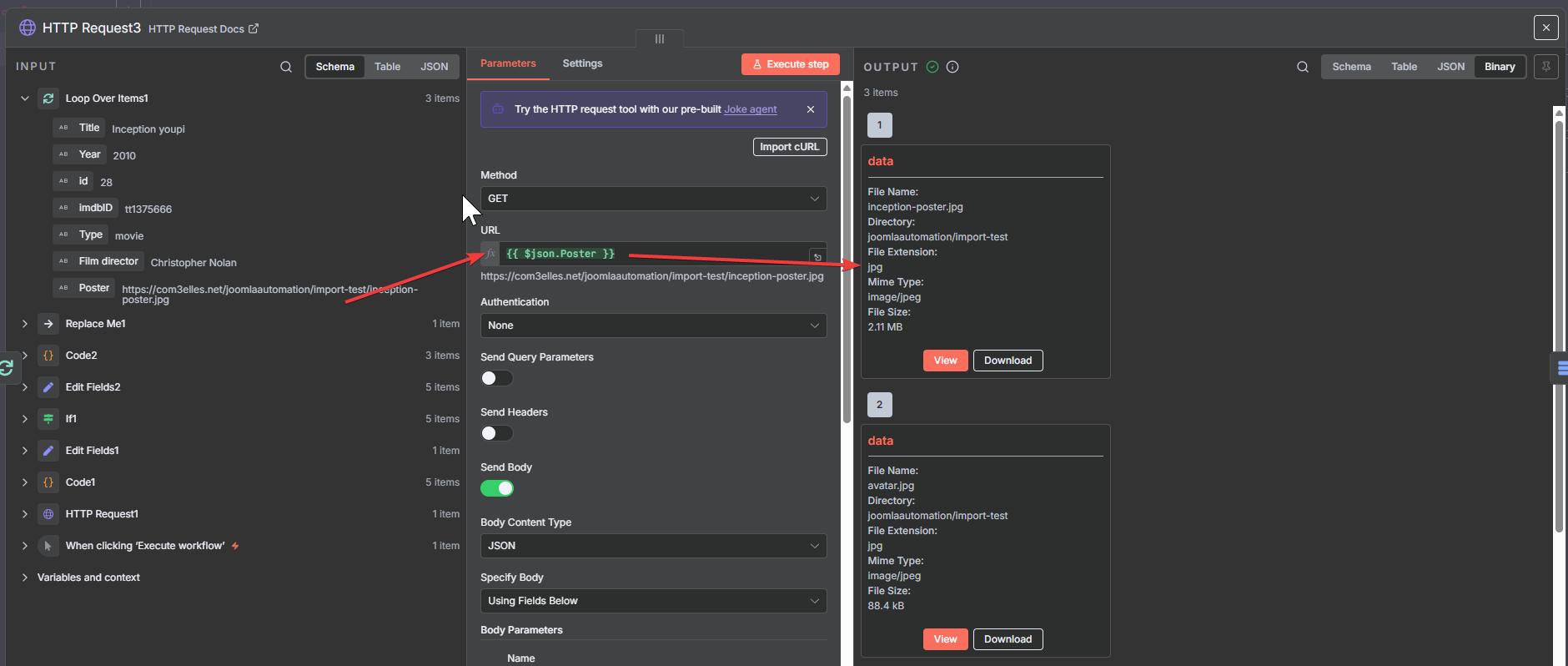Switch the output view to JSON

pos(1450,67)
